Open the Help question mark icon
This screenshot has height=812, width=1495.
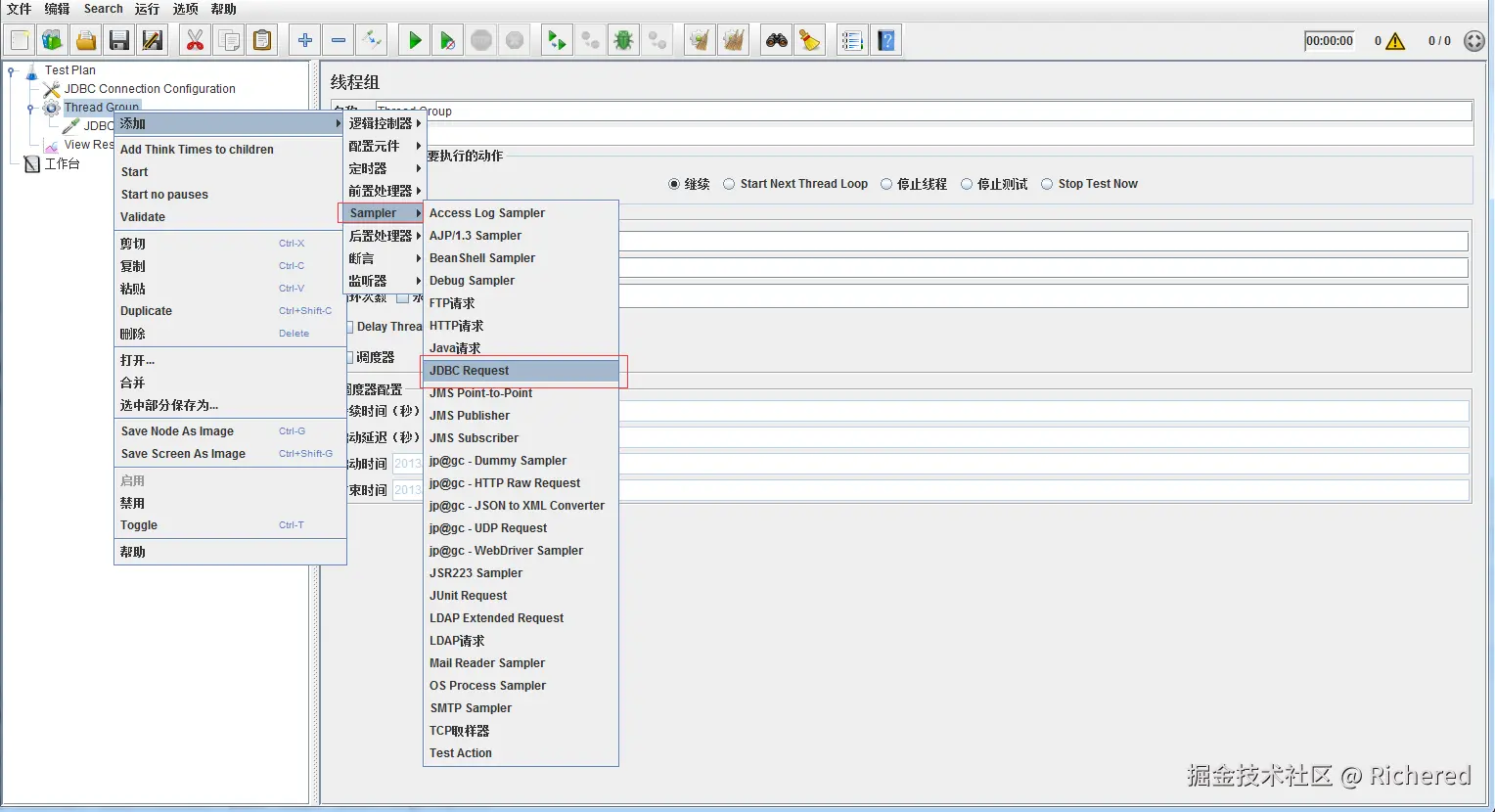(x=886, y=40)
